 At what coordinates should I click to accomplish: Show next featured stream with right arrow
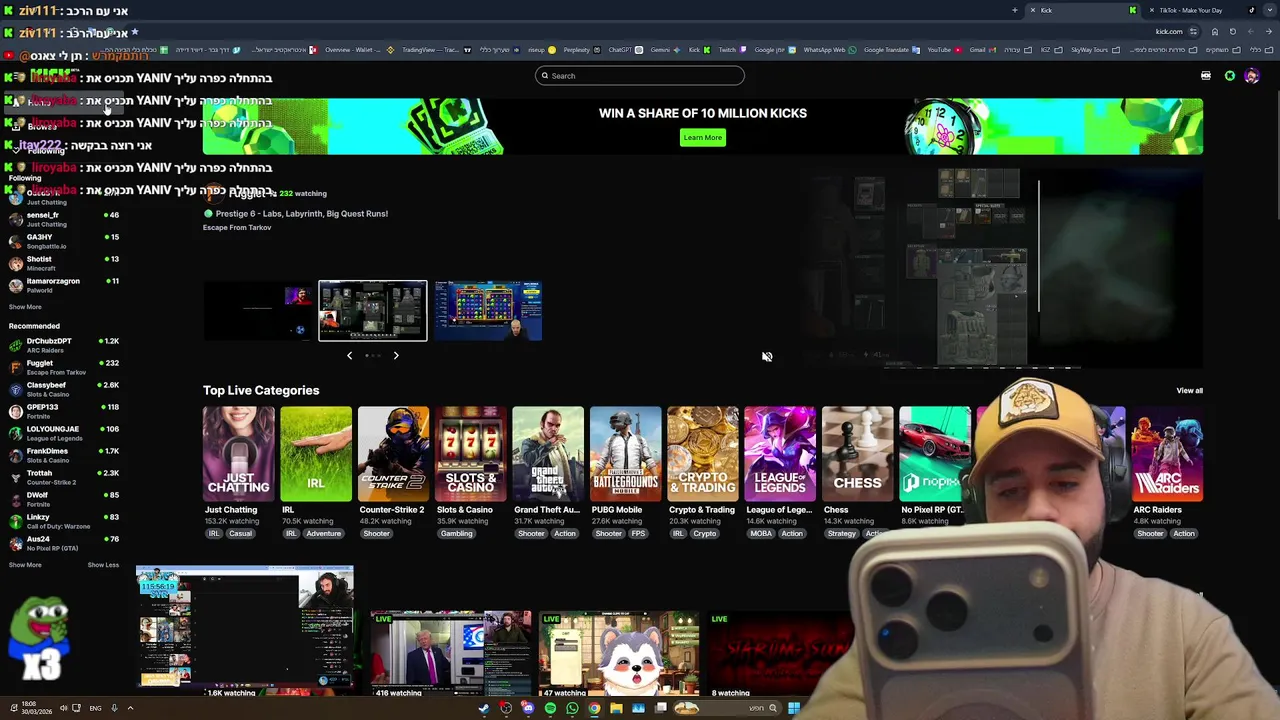[x=396, y=355]
